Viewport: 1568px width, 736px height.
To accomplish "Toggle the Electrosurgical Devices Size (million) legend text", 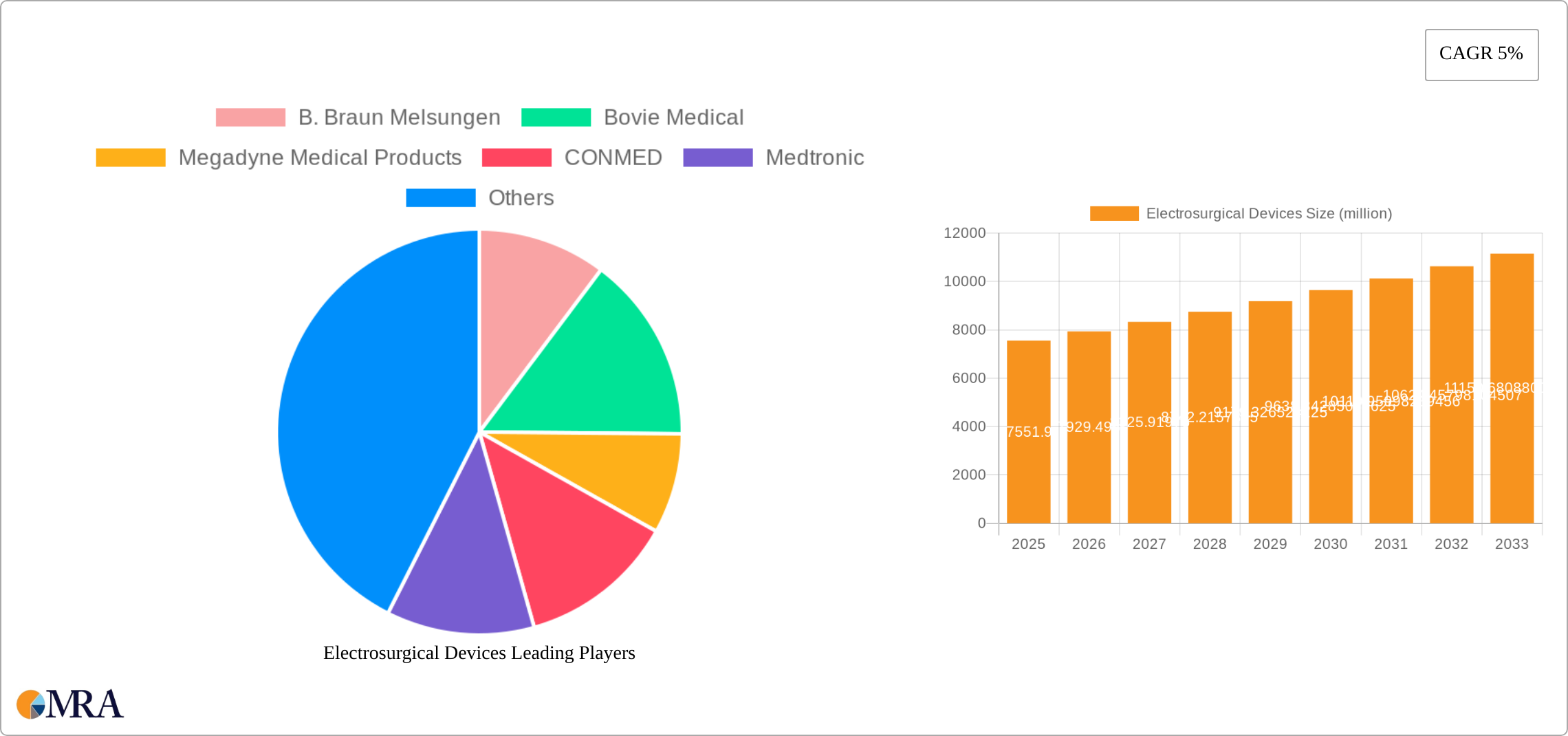I will pos(1269,214).
